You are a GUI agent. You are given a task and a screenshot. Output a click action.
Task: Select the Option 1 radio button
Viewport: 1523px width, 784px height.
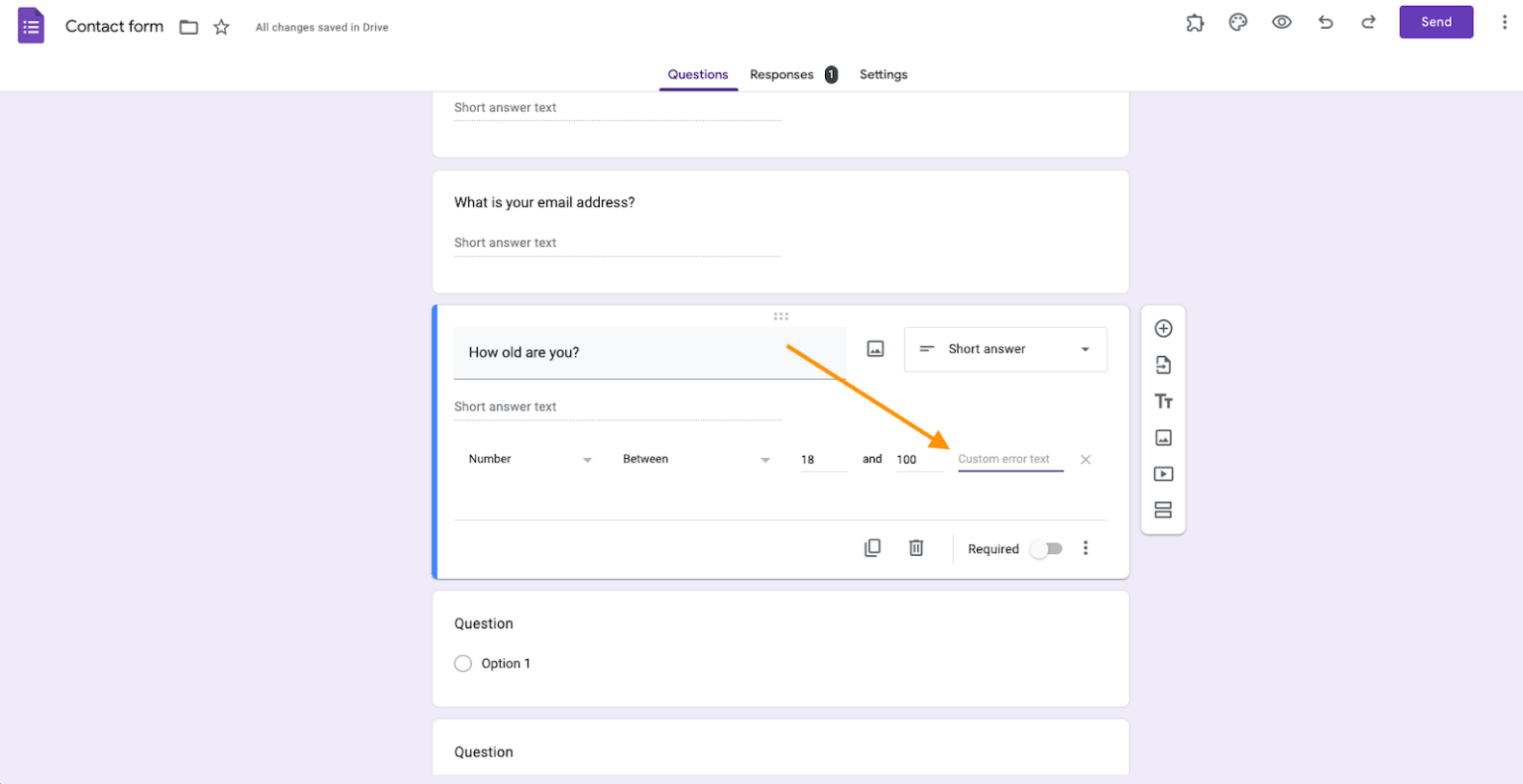click(462, 663)
